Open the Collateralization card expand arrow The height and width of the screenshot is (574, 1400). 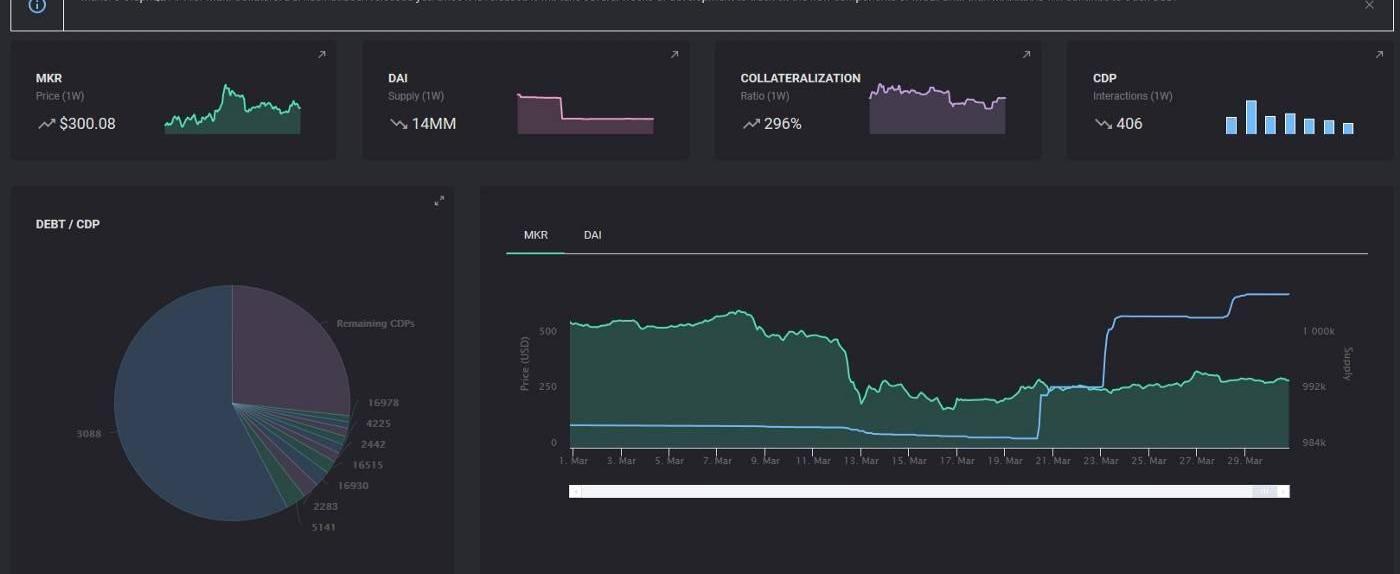tap(1025, 55)
